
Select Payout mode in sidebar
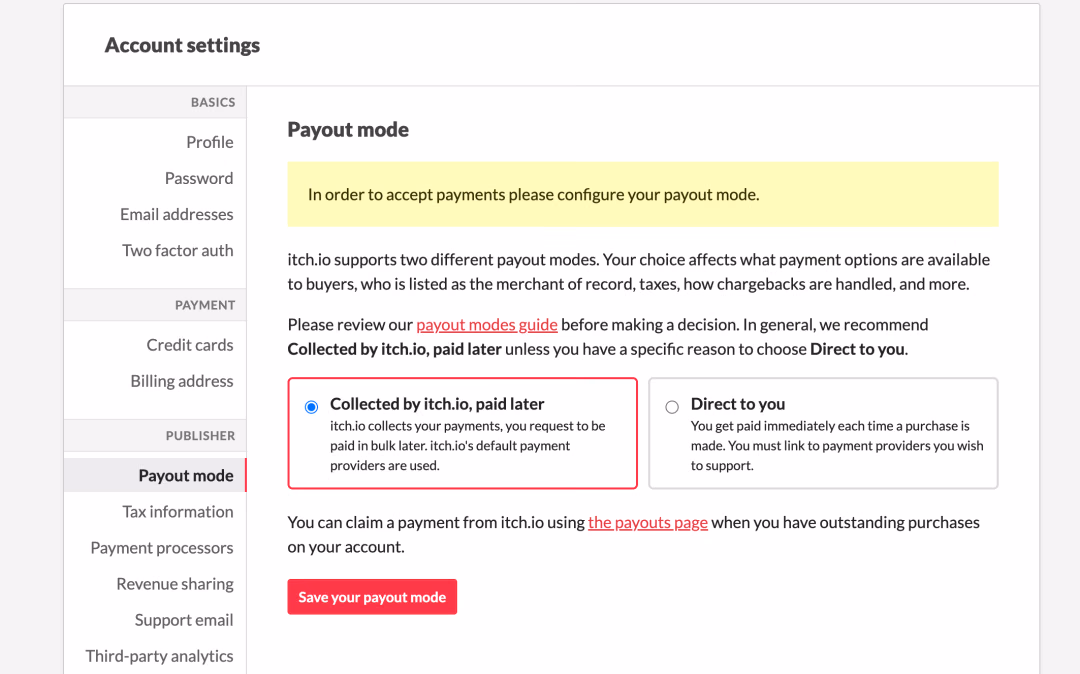coord(155,475)
